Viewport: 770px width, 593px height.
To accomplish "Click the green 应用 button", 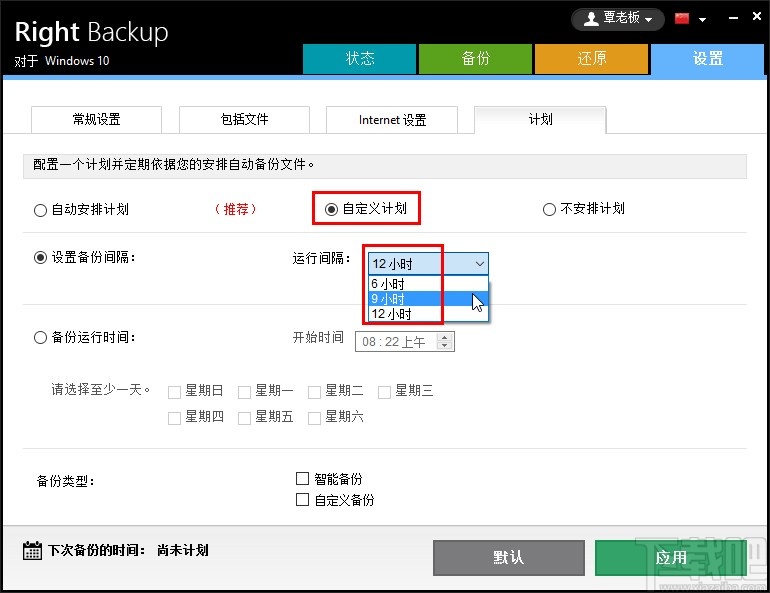I will (671, 558).
